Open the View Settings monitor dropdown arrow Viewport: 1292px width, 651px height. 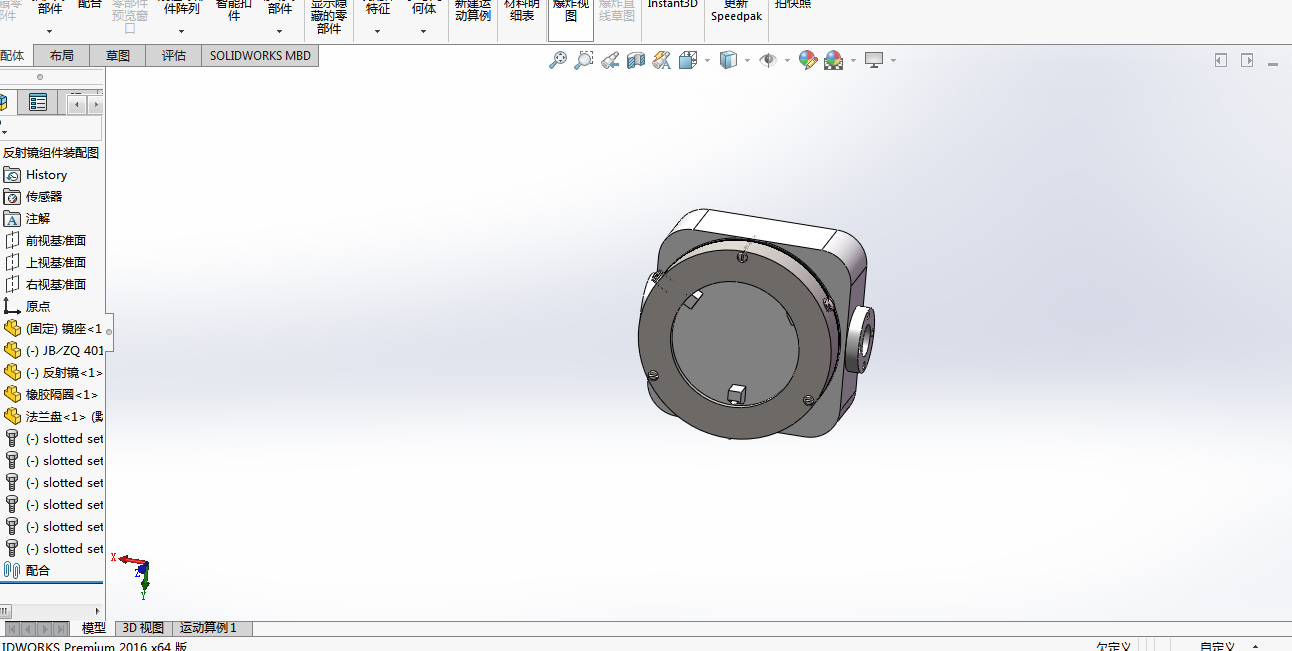click(x=893, y=60)
